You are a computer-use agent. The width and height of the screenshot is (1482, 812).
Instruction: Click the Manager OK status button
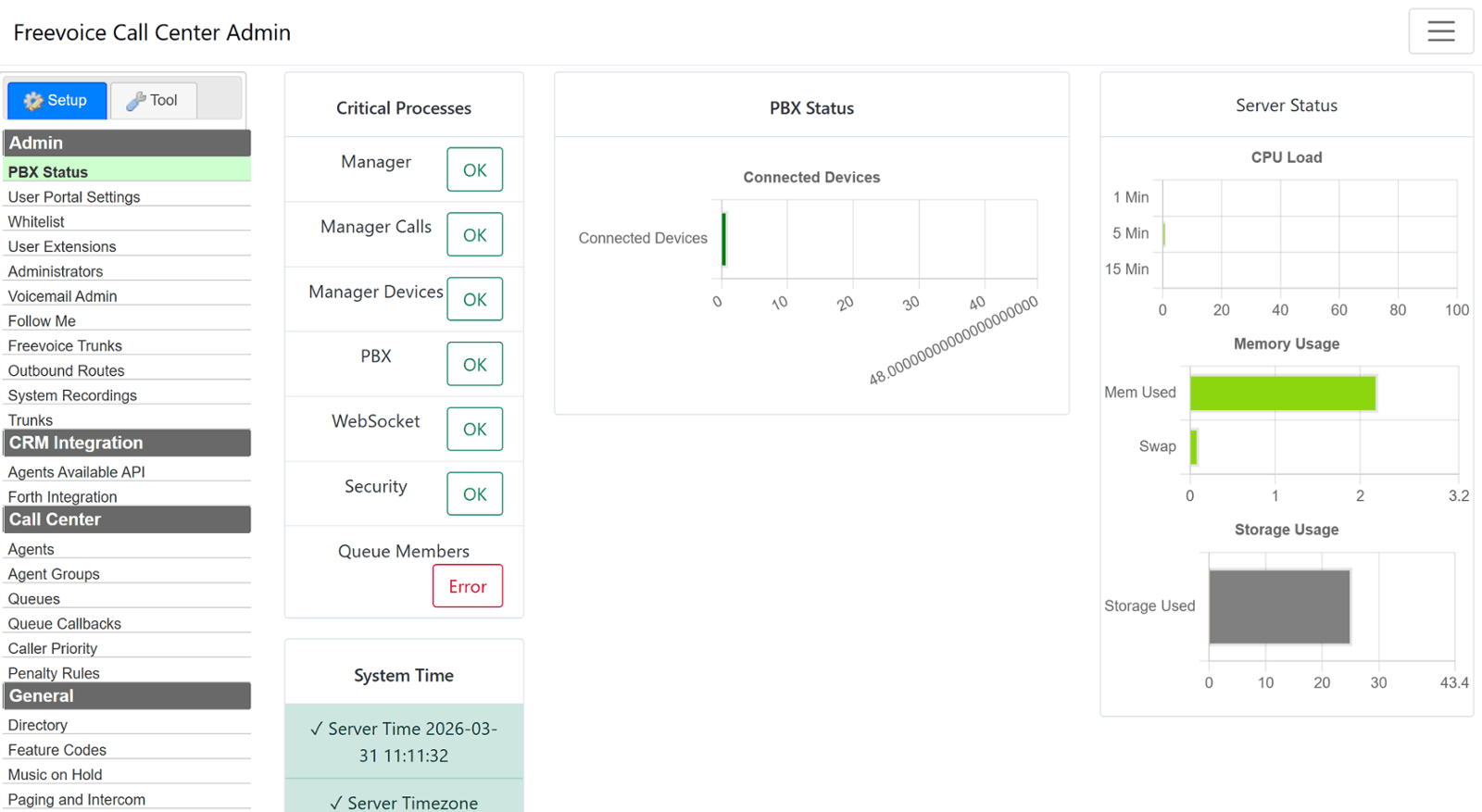click(x=474, y=169)
